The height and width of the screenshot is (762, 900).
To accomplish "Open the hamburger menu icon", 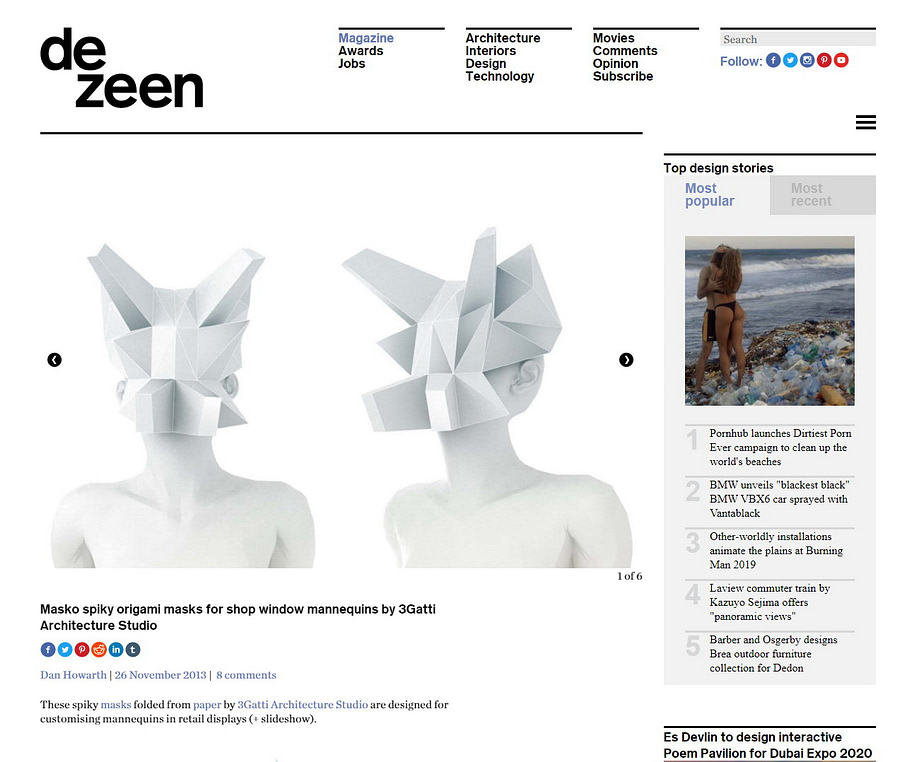I will 865,122.
